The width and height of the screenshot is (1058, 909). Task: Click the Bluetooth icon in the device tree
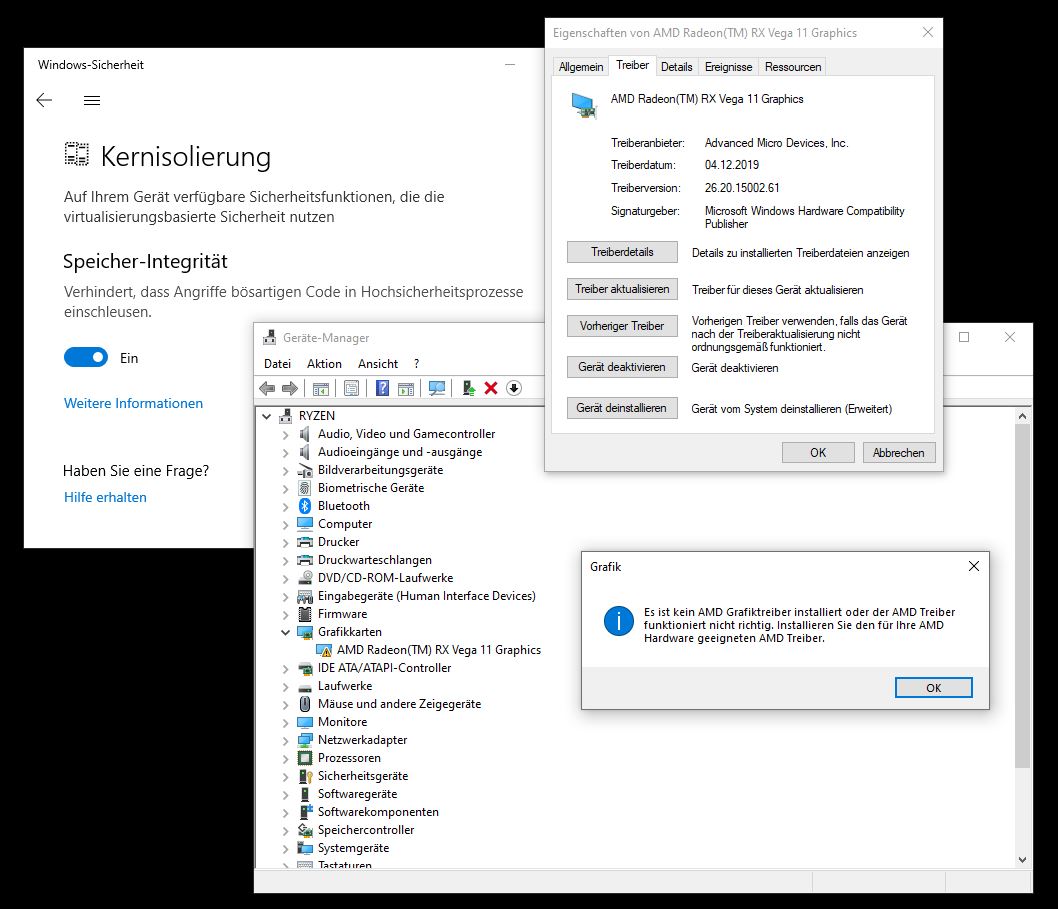click(305, 506)
